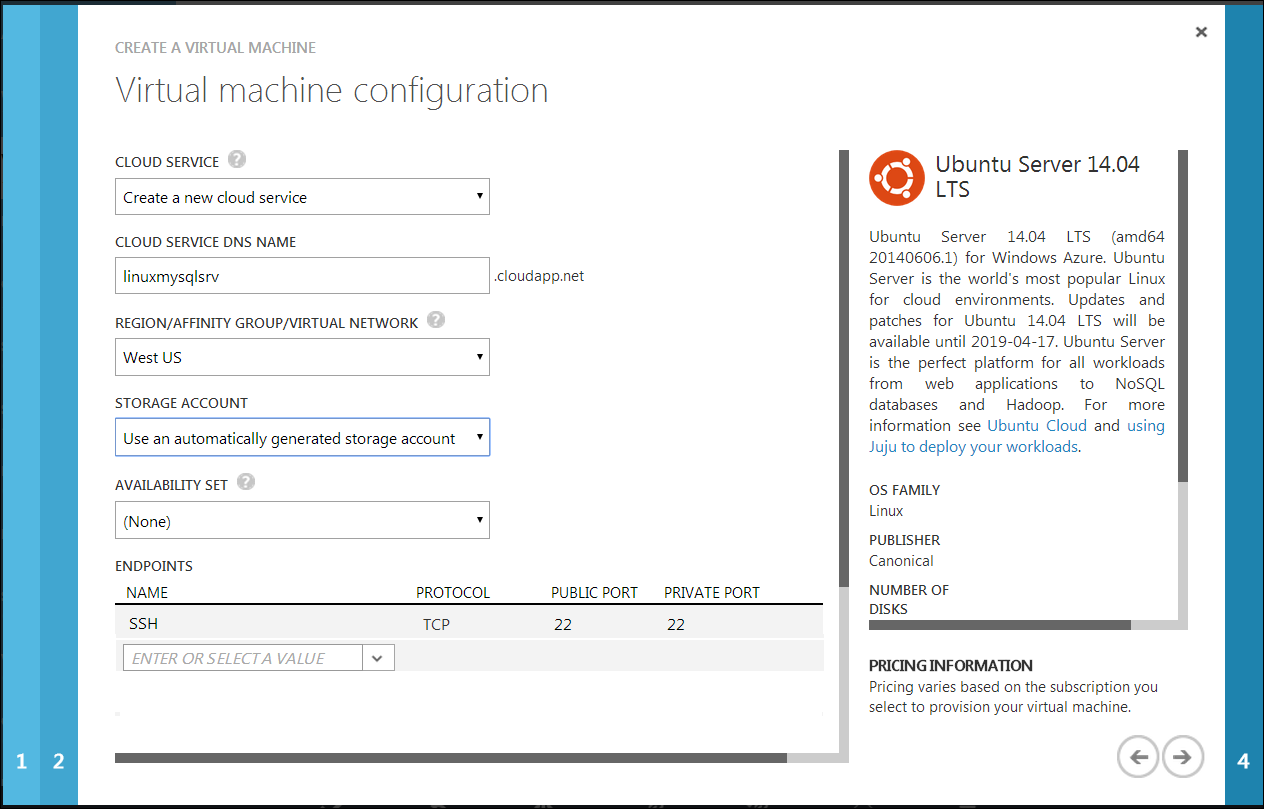Click SSH private port 22 cell

point(675,625)
